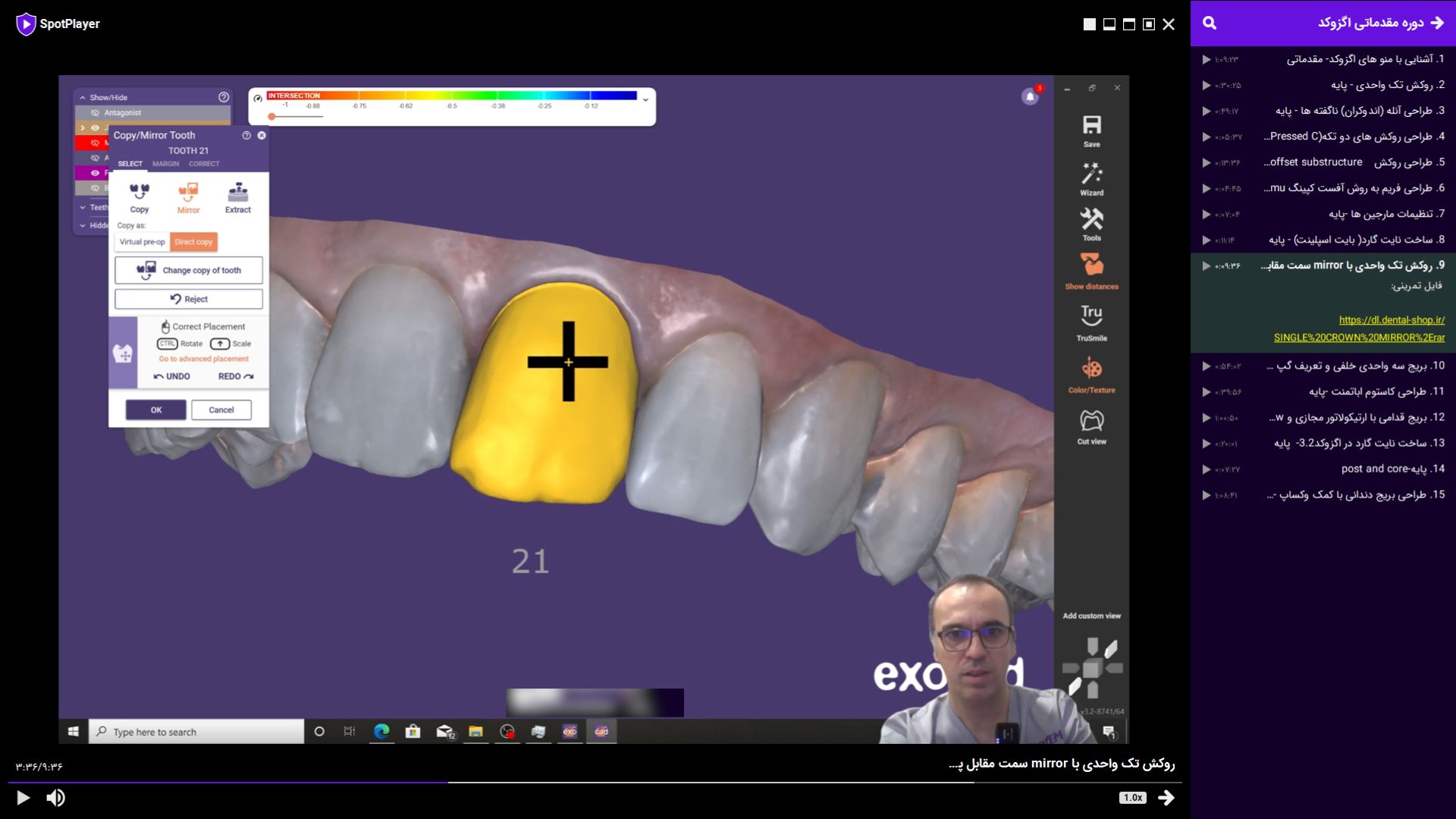Image resolution: width=1456 pixels, height=819 pixels.
Task: Open search in course playlist
Action: click(x=1210, y=23)
